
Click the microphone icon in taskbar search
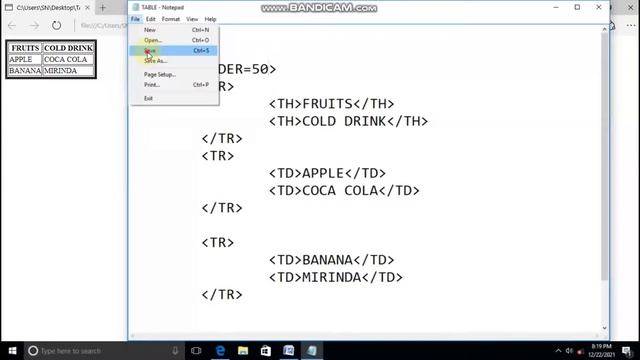[175, 351]
